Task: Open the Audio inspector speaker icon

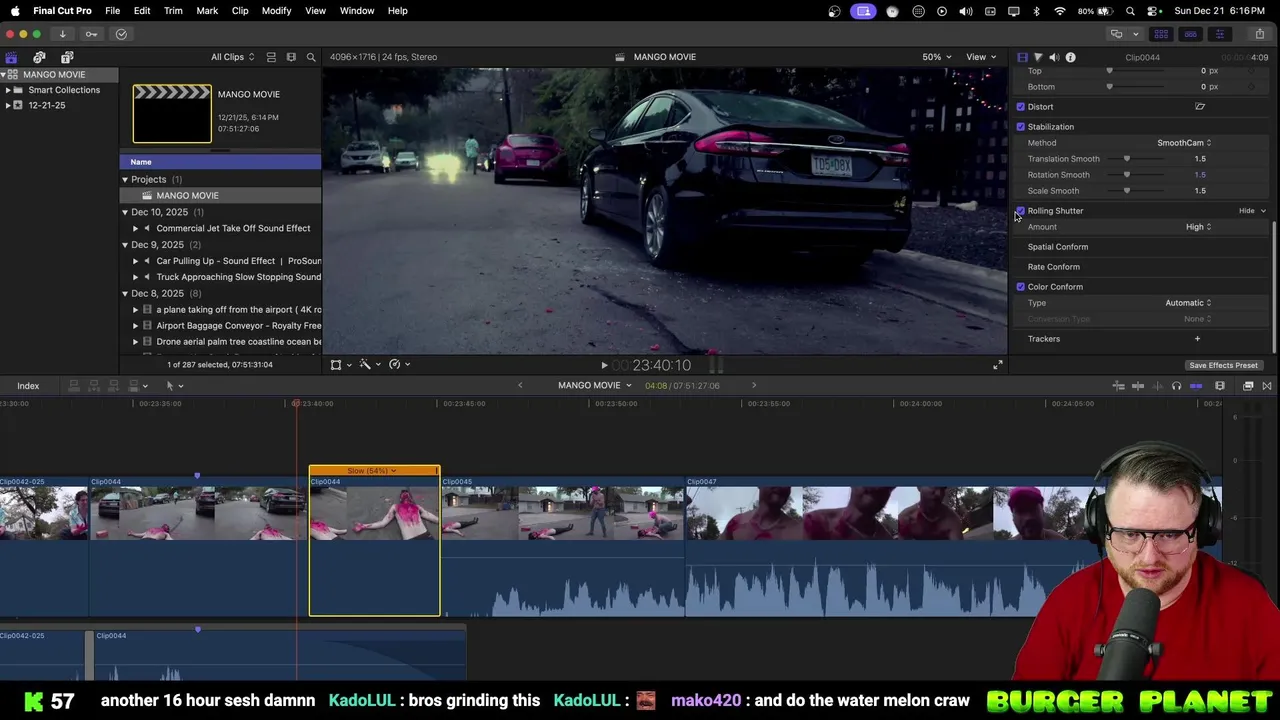Action: click(x=1054, y=57)
